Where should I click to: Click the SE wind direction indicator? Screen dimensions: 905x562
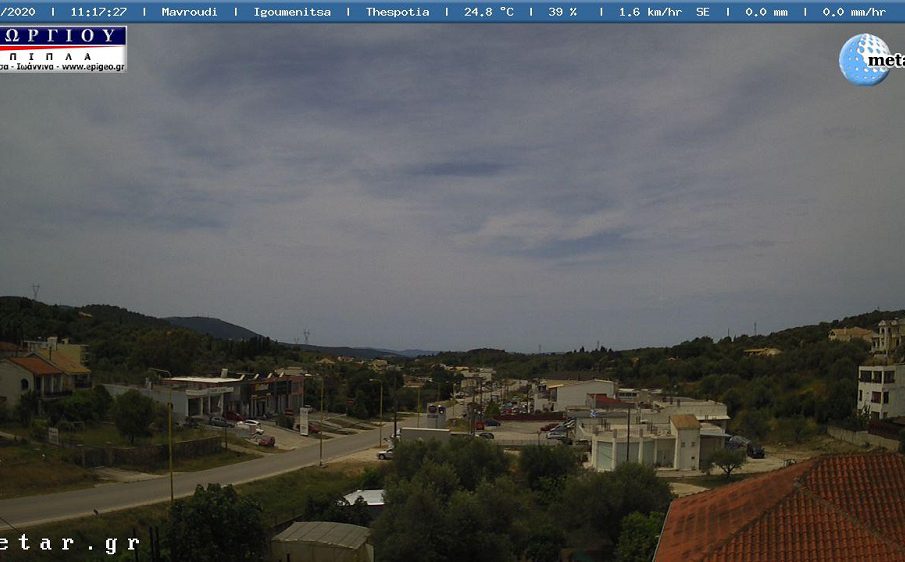point(702,12)
